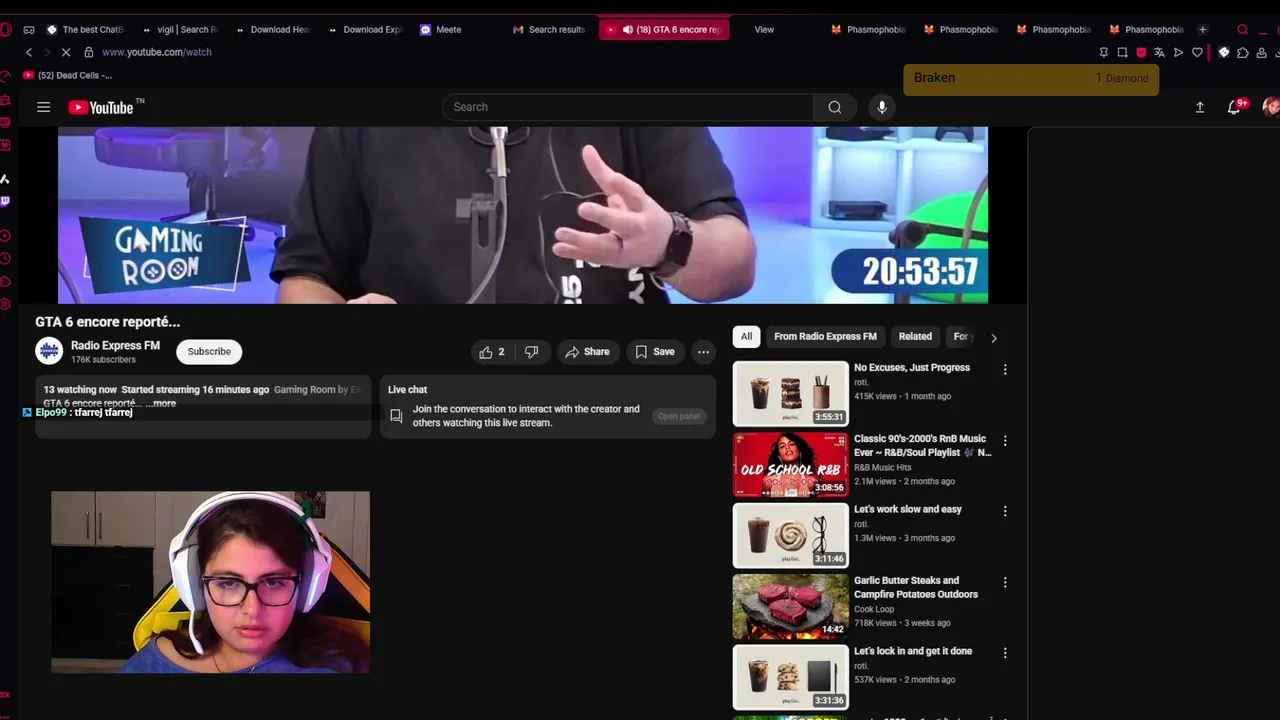
Task: Open options for Garlic Butter Steaks video
Action: pyautogui.click(x=1005, y=582)
